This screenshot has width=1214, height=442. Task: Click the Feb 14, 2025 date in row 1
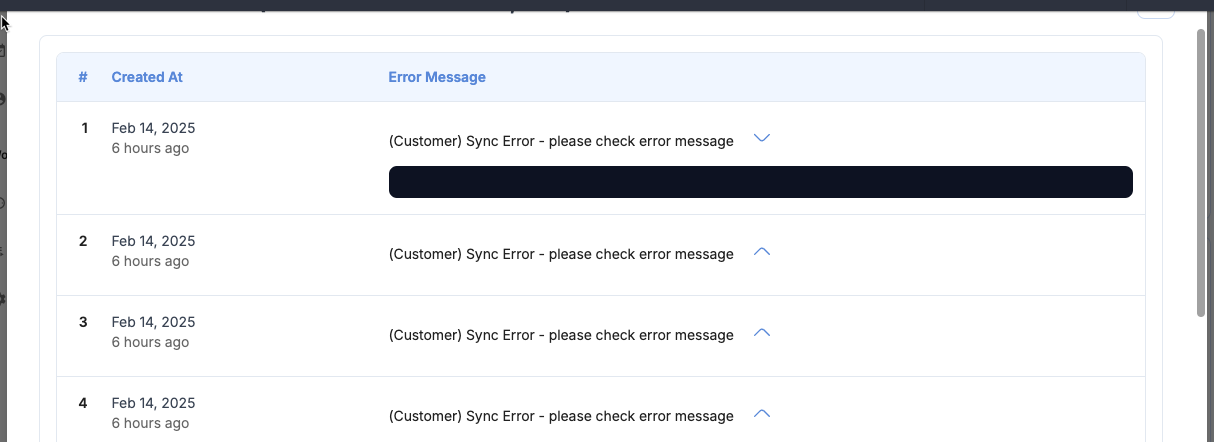click(x=153, y=128)
